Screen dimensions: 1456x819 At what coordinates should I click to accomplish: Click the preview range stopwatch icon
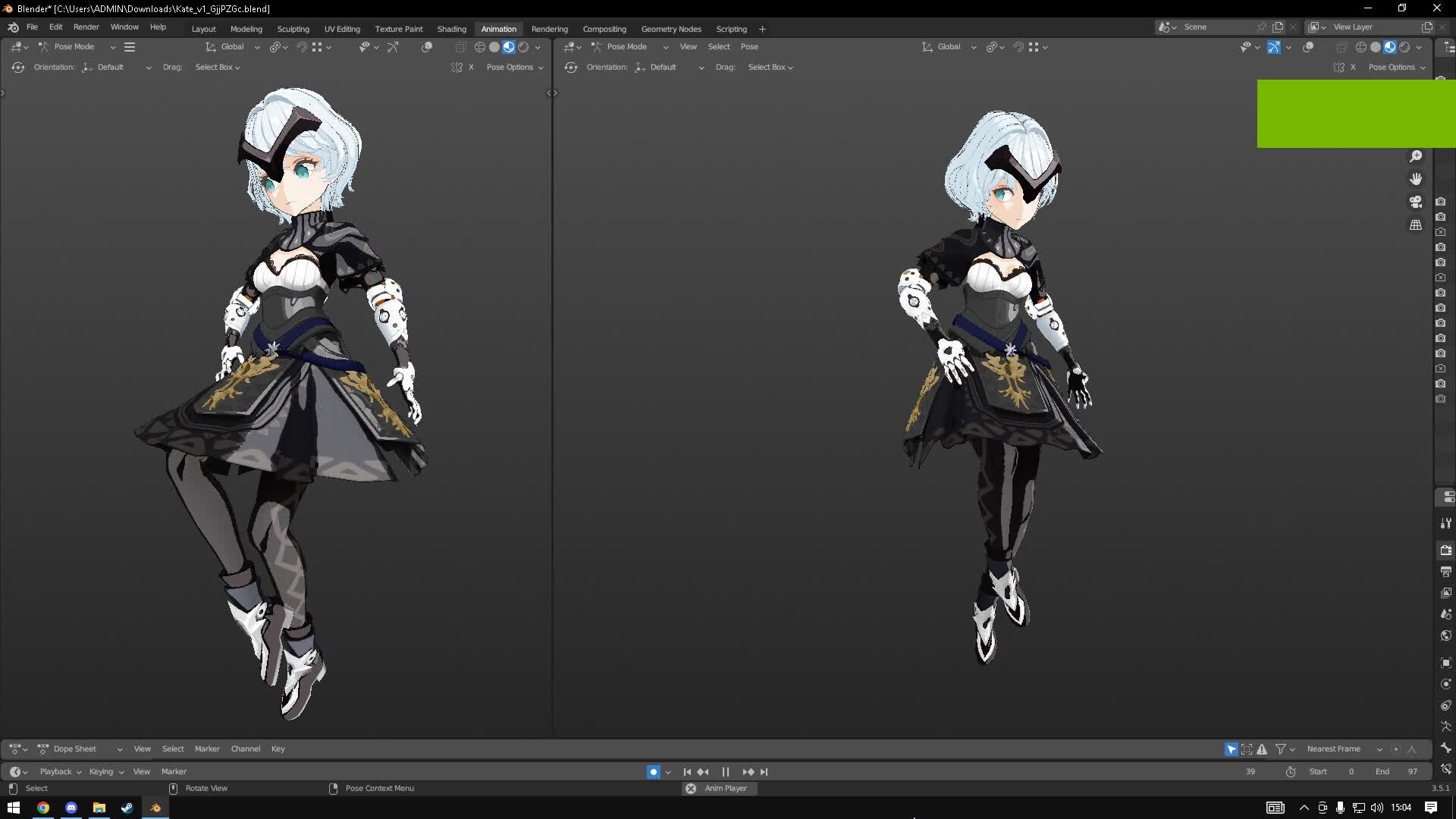[1291, 772]
